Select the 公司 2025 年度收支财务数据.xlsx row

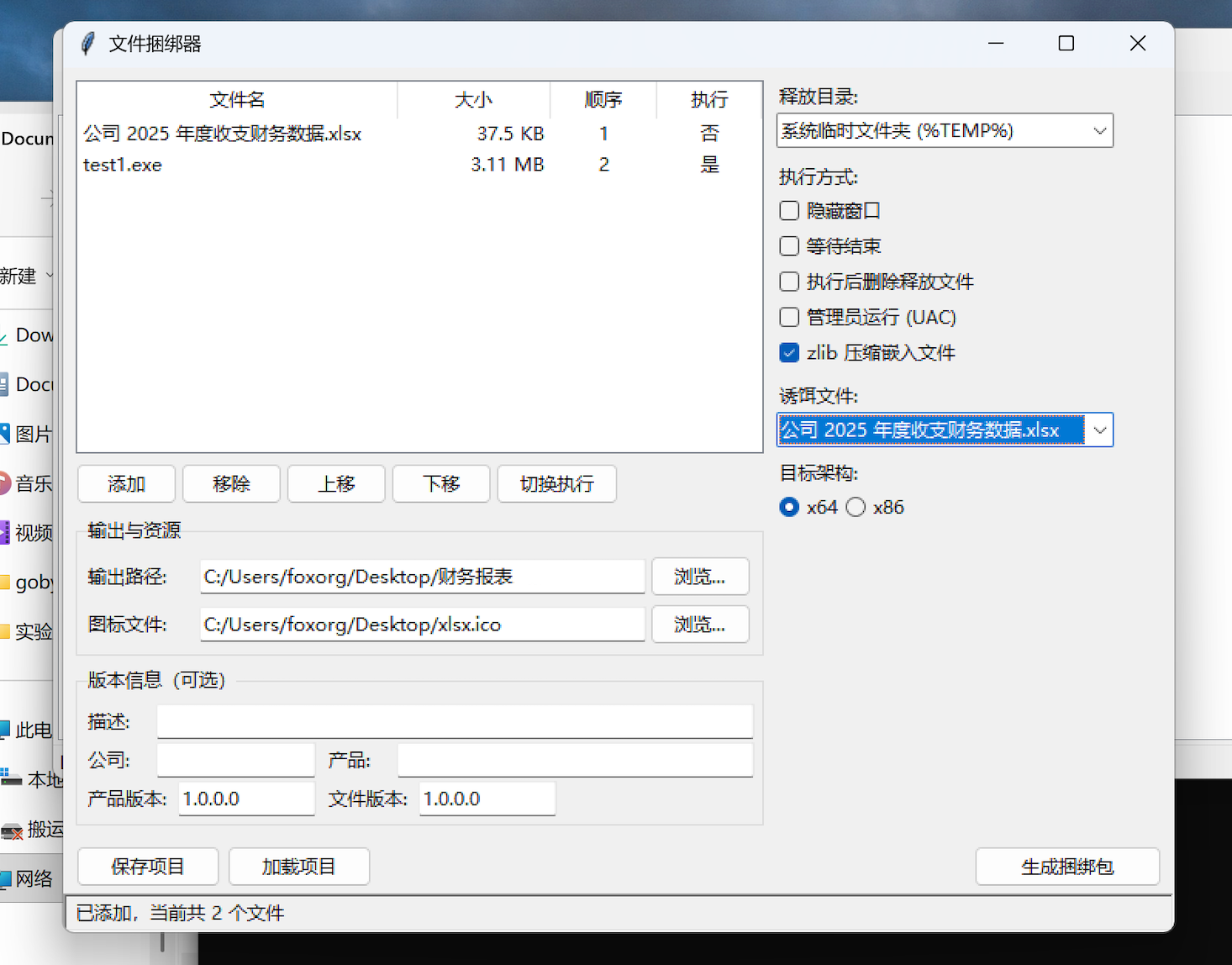coord(419,134)
